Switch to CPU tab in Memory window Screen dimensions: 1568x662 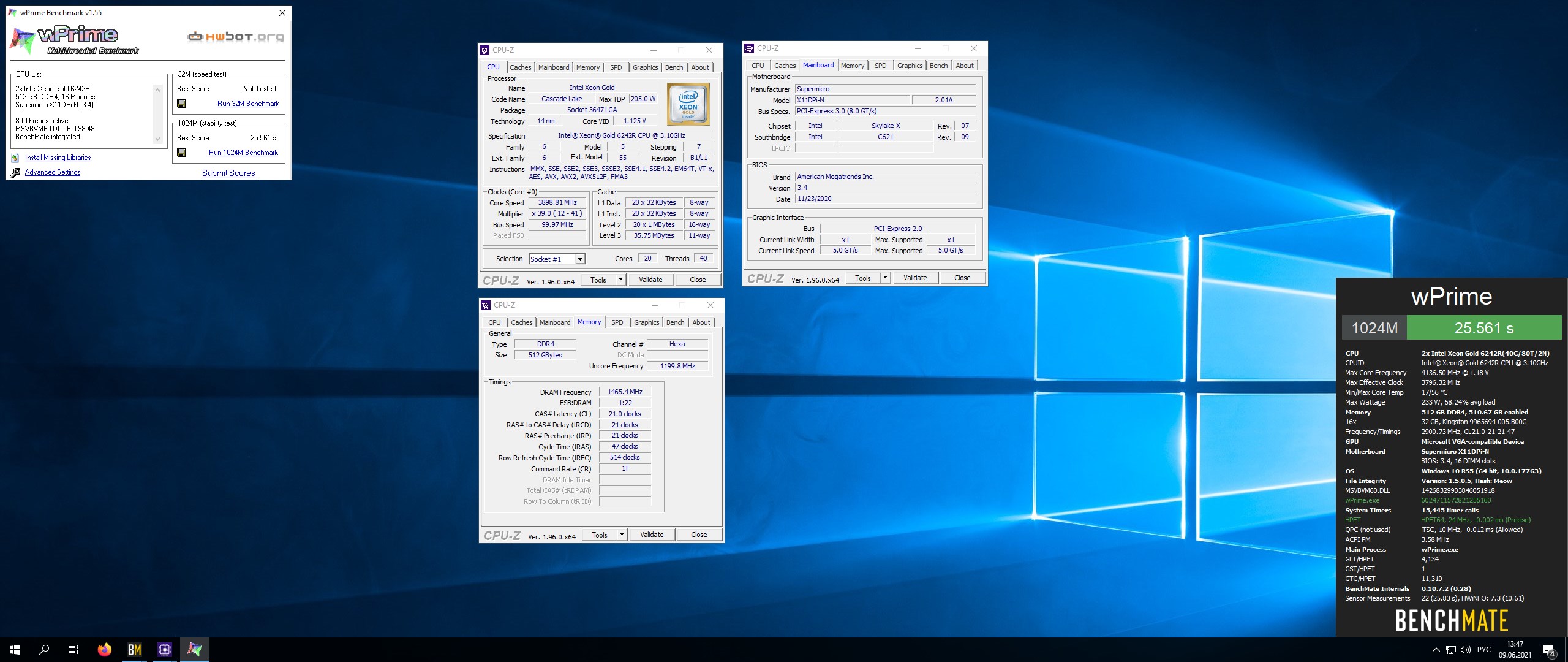494,322
